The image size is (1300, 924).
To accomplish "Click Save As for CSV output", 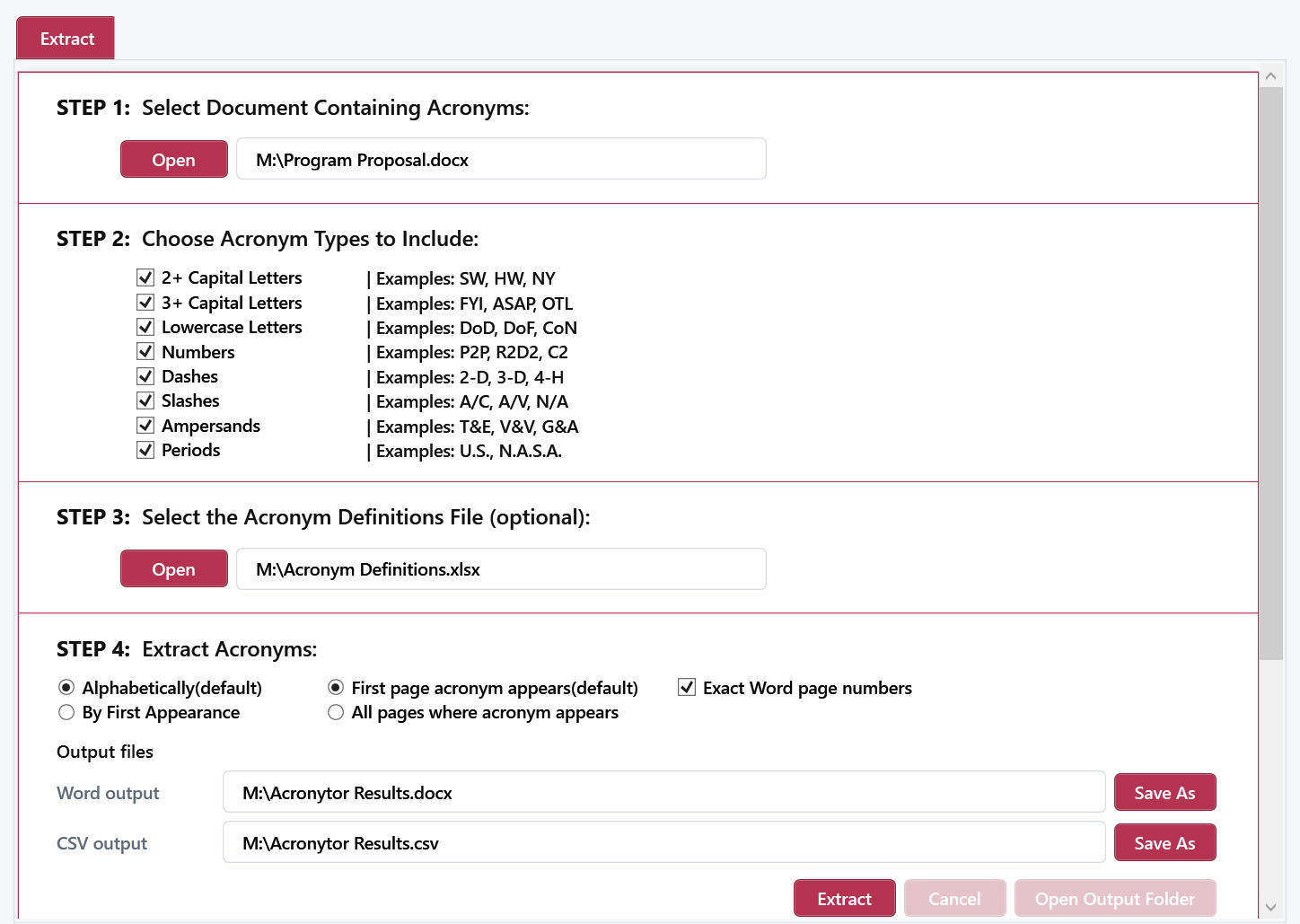I will pyautogui.click(x=1165, y=842).
